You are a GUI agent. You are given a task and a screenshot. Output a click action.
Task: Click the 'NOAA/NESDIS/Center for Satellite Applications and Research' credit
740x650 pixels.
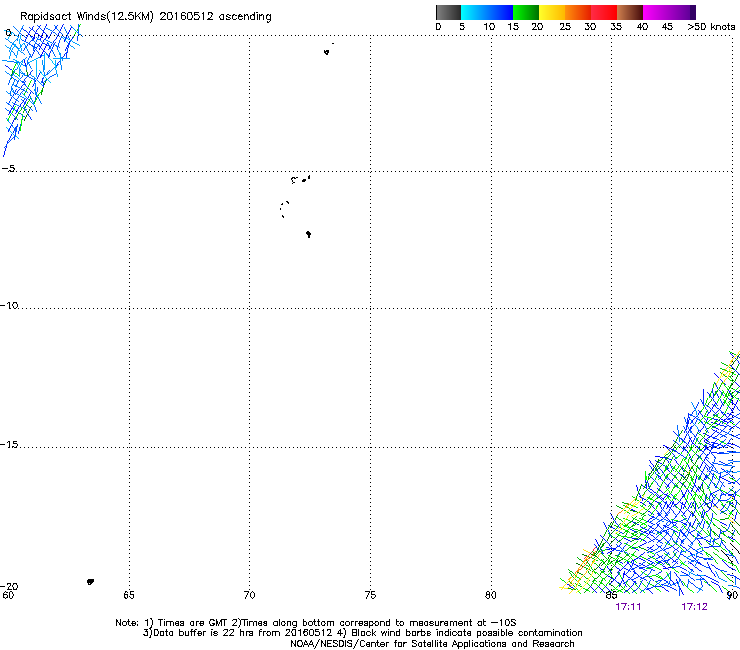pos(432,644)
